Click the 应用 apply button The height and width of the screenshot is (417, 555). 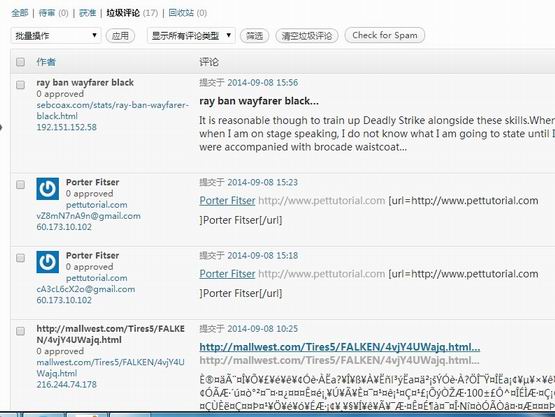(x=120, y=36)
